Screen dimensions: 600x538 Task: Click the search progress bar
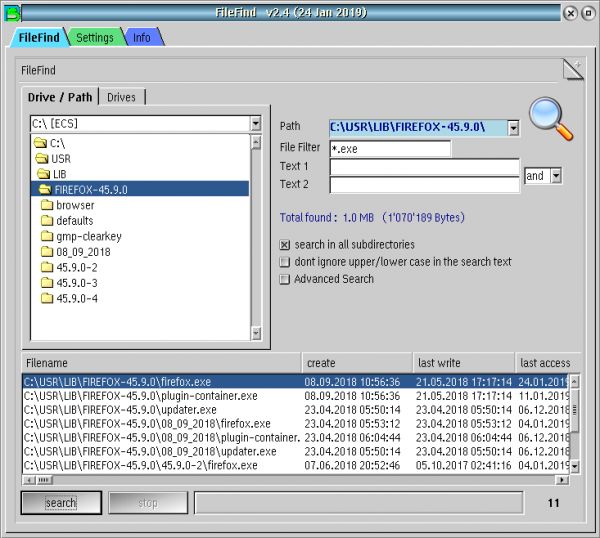coord(359,503)
